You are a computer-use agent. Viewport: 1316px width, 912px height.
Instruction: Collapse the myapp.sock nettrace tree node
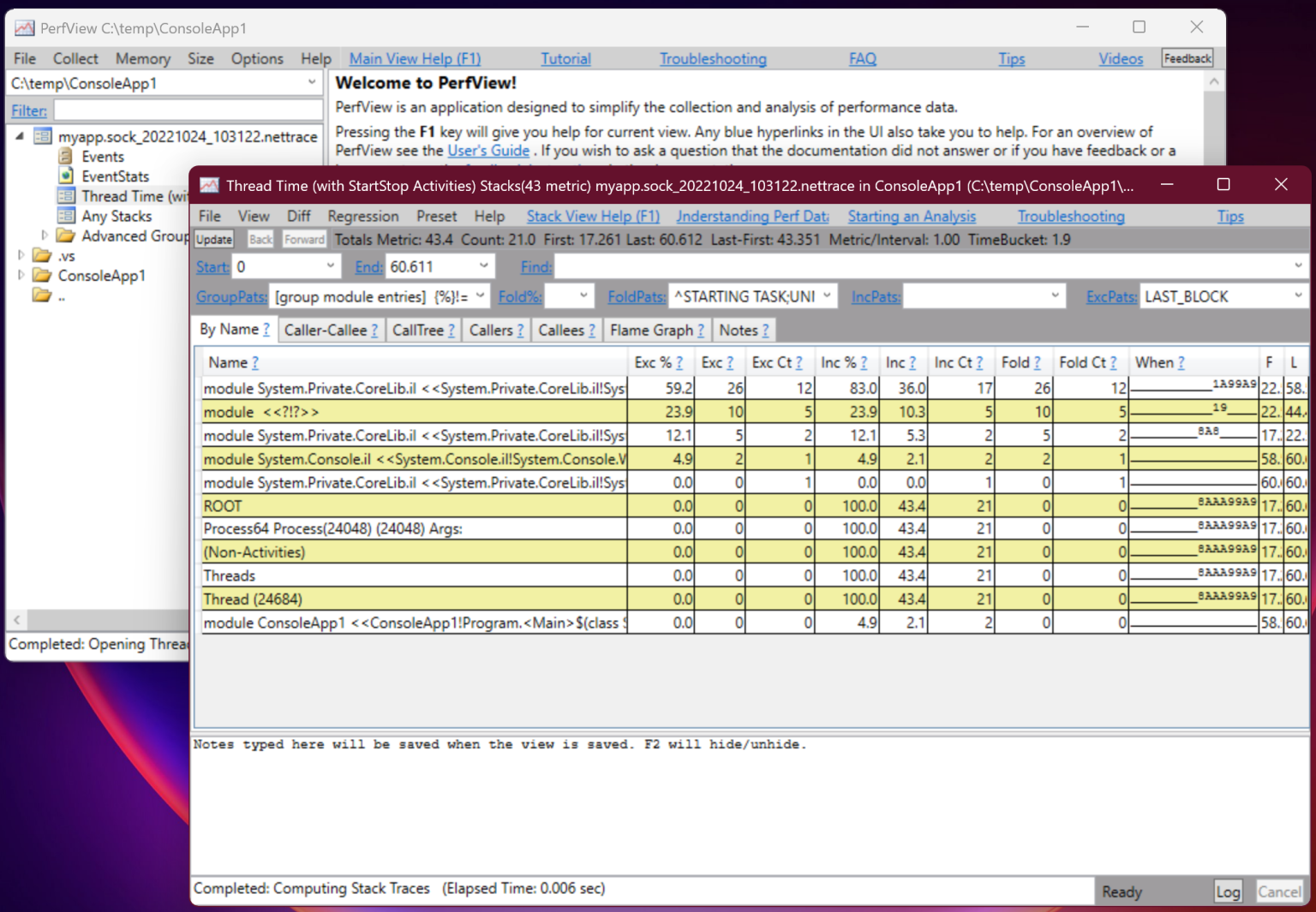point(21,137)
